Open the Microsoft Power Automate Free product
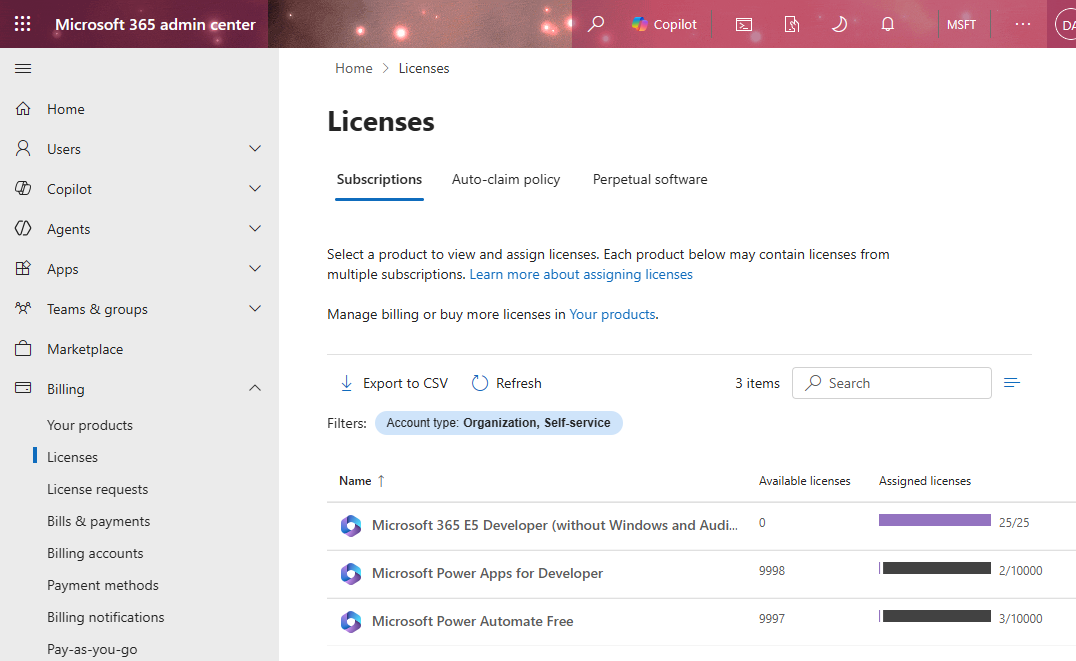This screenshot has width=1076, height=661. pyautogui.click(x=473, y=621)
